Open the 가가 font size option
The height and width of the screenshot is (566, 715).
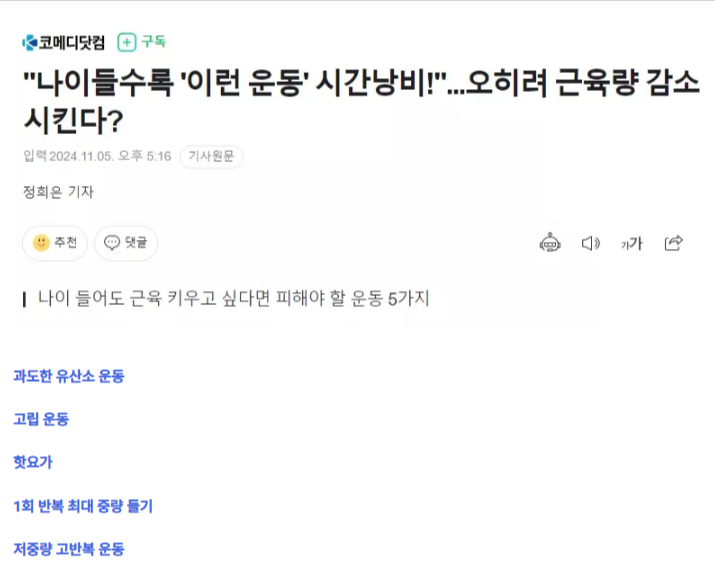(x=632, y=243)
